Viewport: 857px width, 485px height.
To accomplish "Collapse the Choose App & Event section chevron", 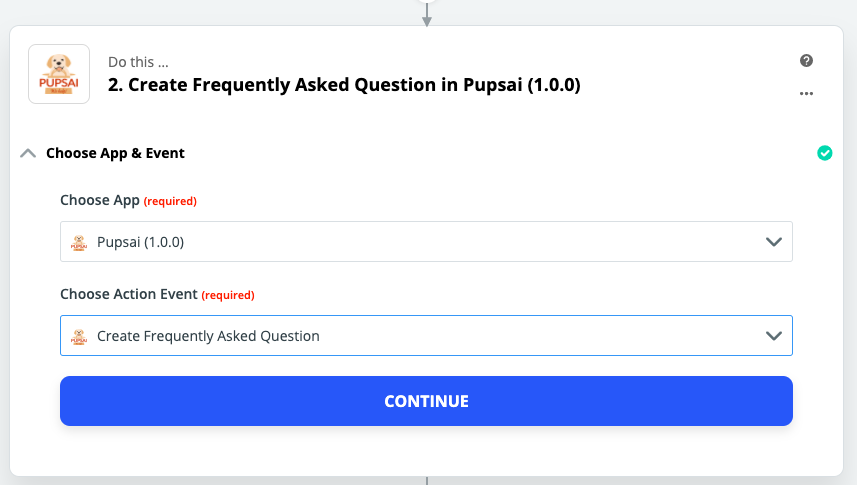I will point(28,153).
